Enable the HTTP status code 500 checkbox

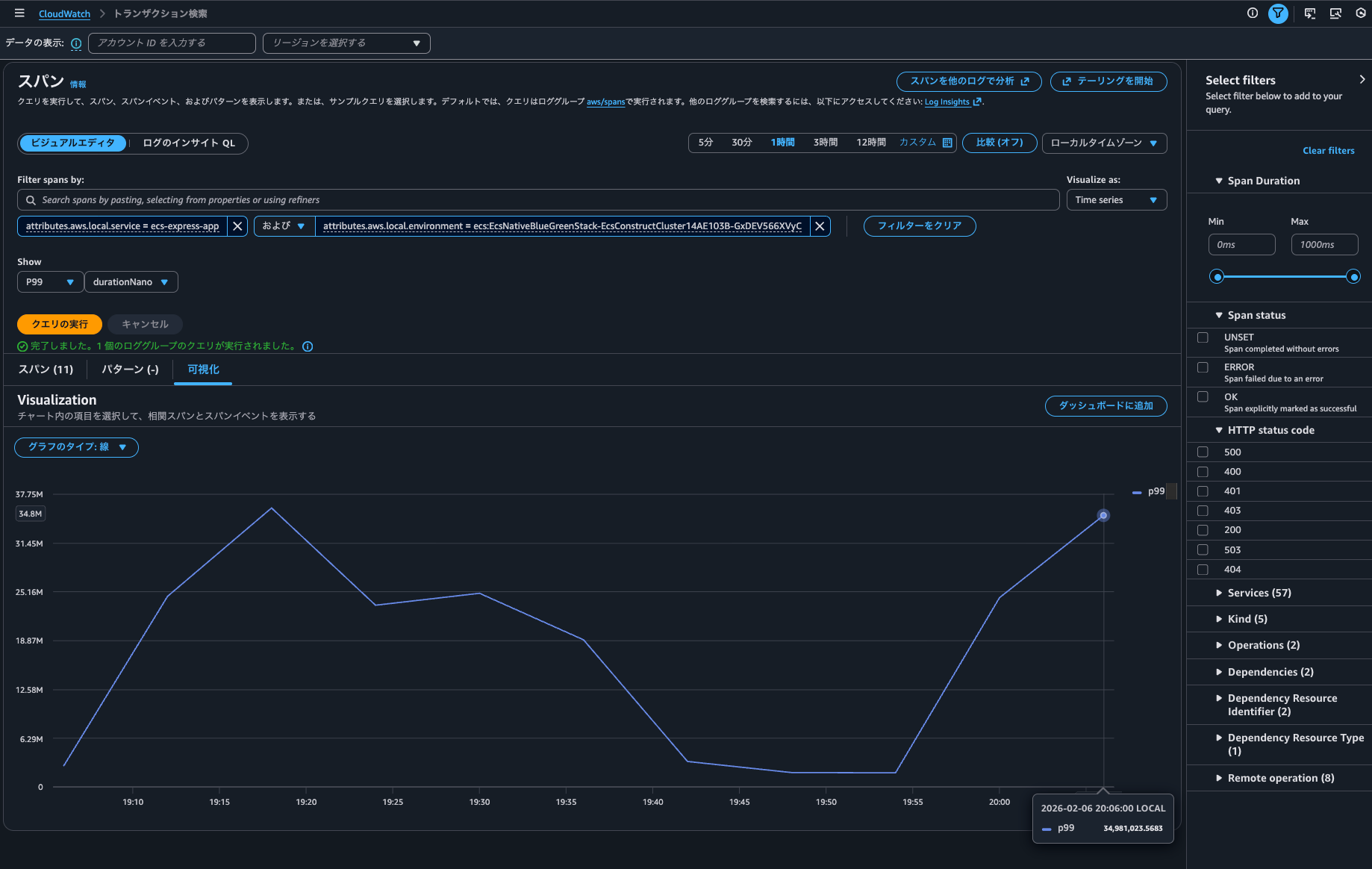point(1203,452)
